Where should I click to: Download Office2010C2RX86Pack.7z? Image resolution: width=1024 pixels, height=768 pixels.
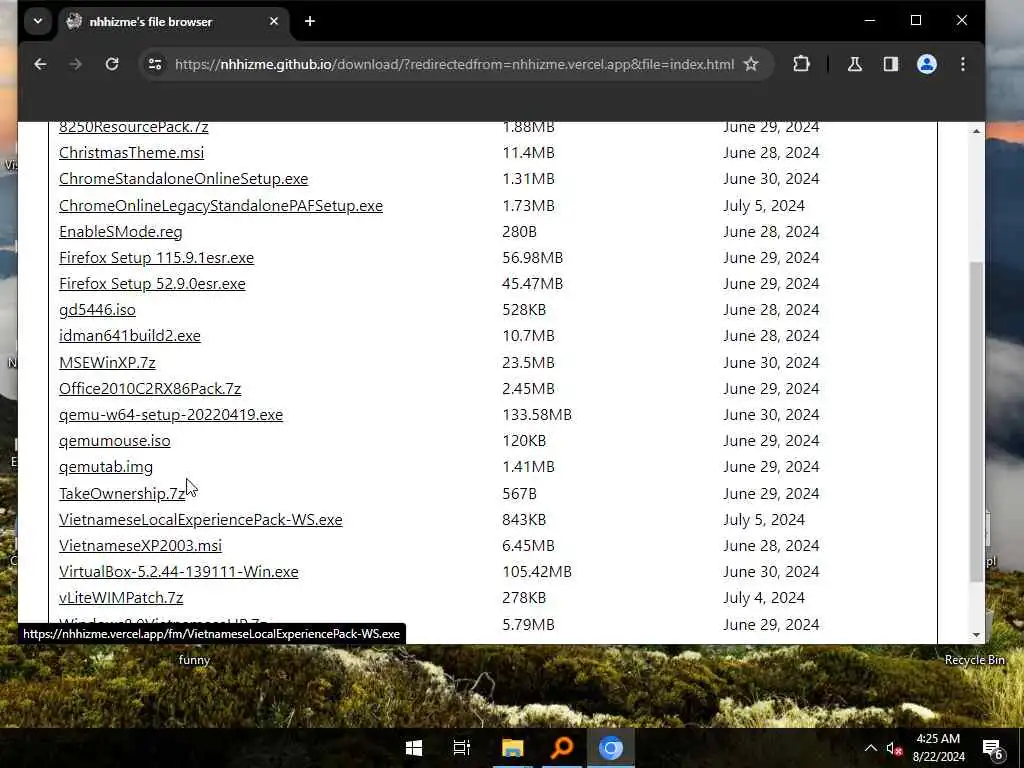pyautogui.click(x=150, y=389)
